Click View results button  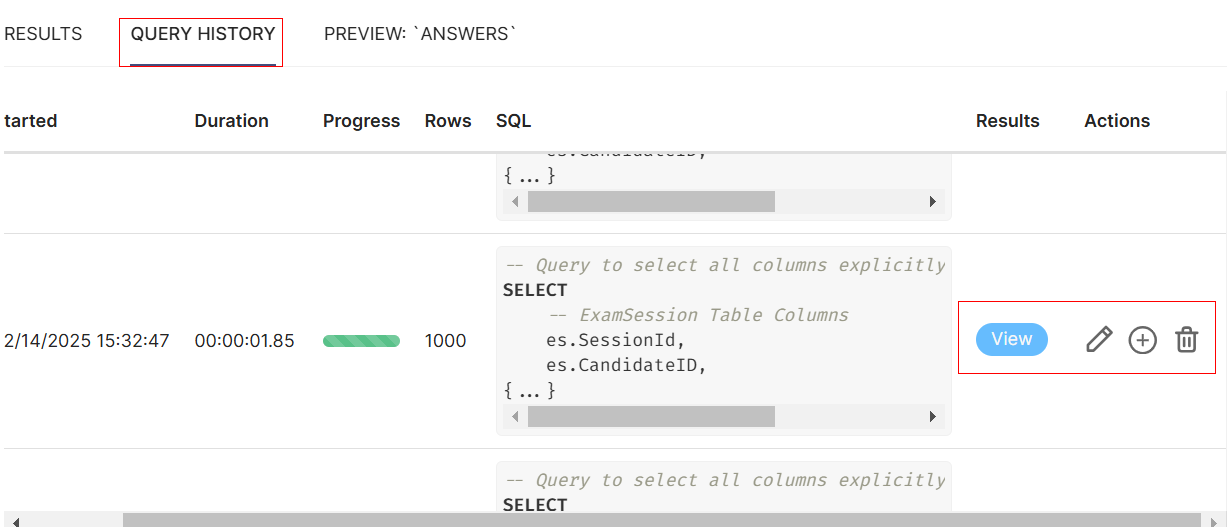click(x=1011, y=339)
